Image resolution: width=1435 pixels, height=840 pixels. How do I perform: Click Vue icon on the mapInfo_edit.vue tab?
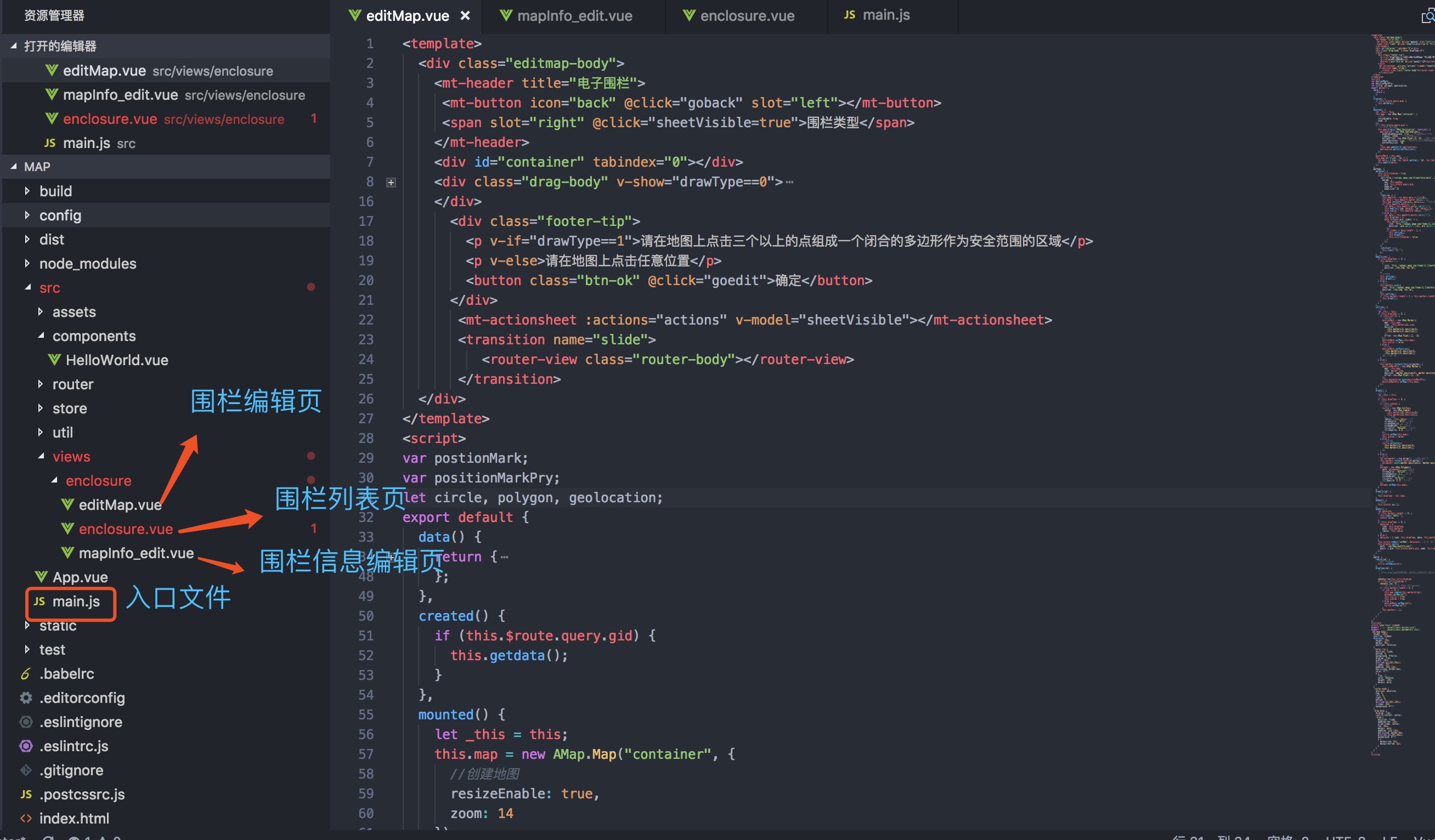coord(506,15)
